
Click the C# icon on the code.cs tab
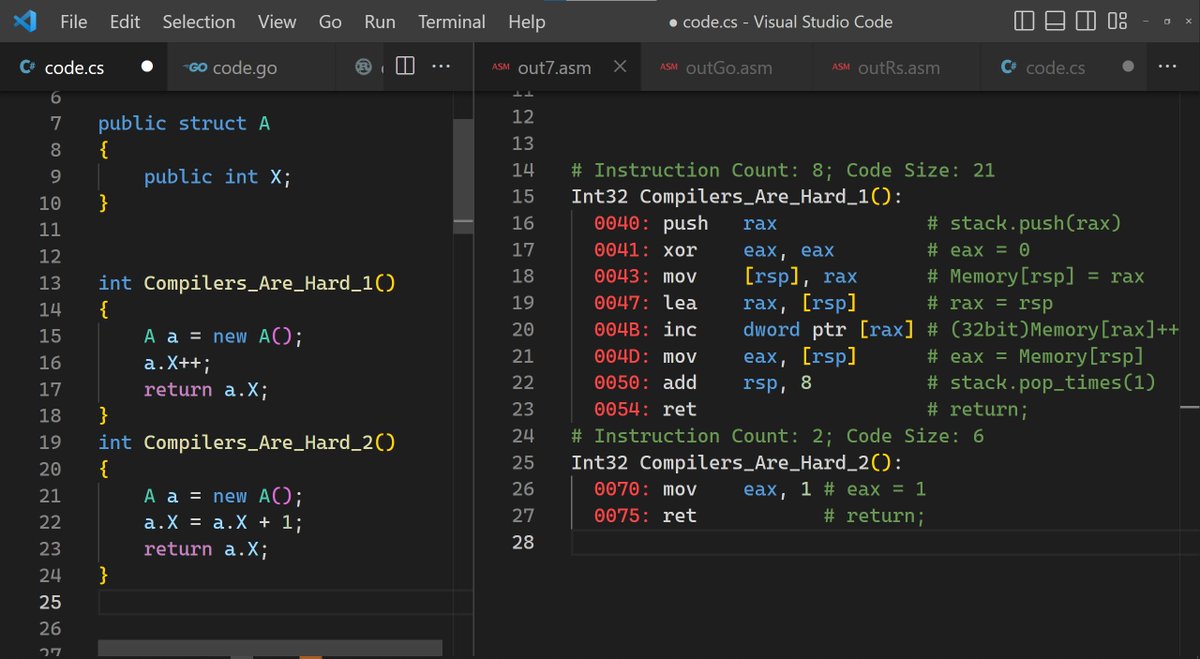pos(25,67)
